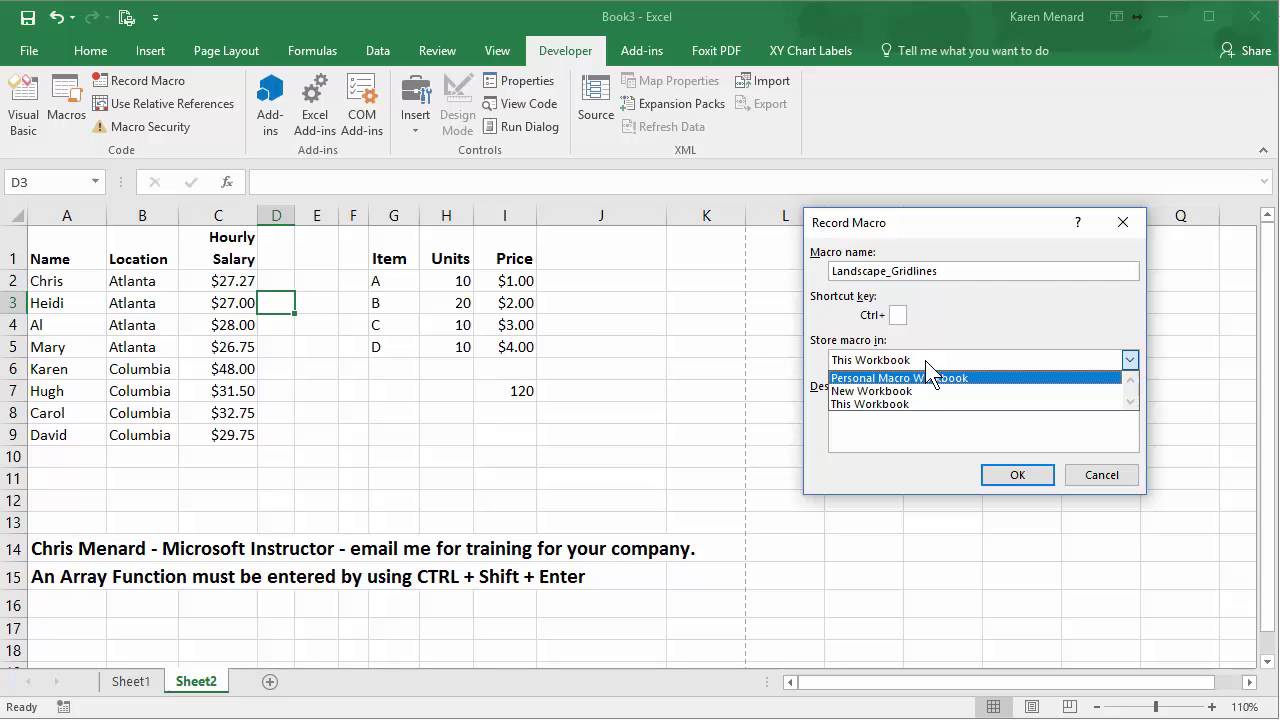This screenshot has width=1280, height=720.
Task: Open COM Add-ins manager
Action: coord(362,105)
